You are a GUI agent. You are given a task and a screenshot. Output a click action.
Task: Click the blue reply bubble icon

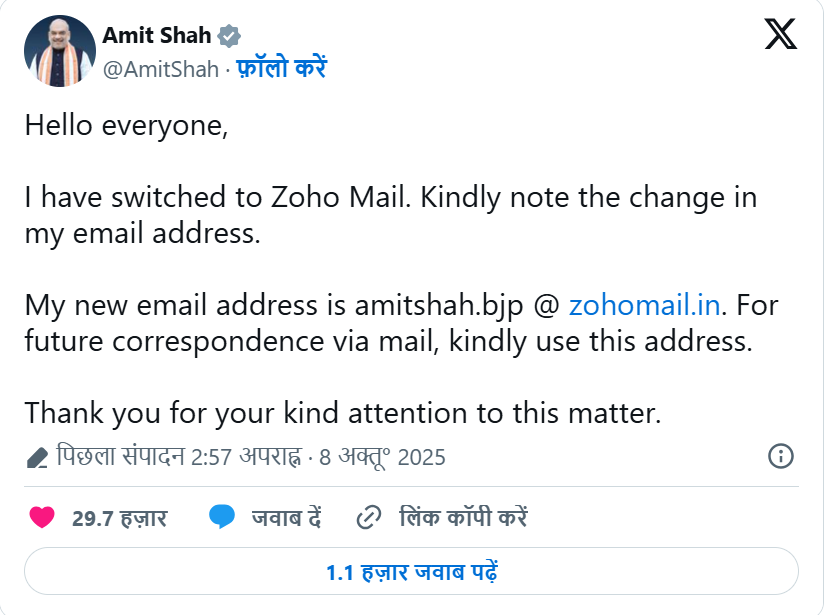tap(222, 517)
